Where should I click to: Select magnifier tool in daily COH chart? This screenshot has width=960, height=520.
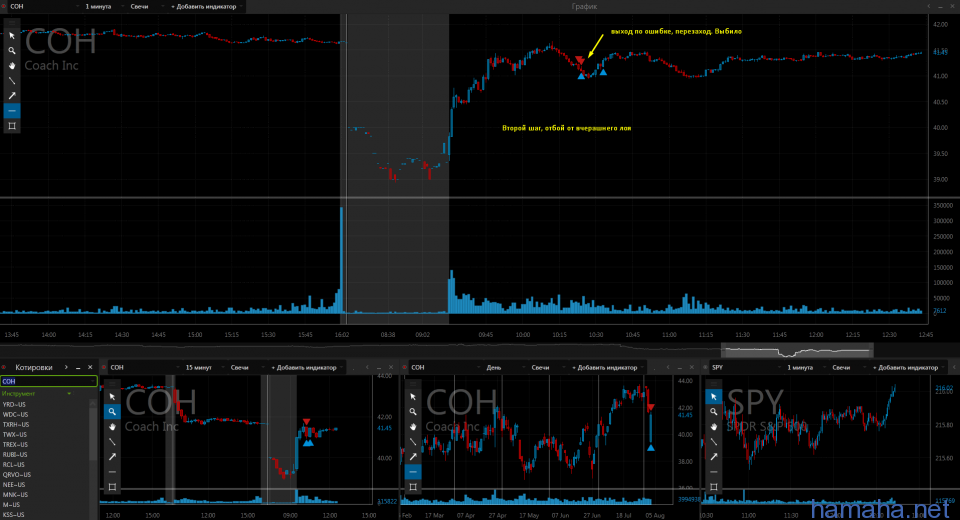pyautogui.click(x=413, y=412)
